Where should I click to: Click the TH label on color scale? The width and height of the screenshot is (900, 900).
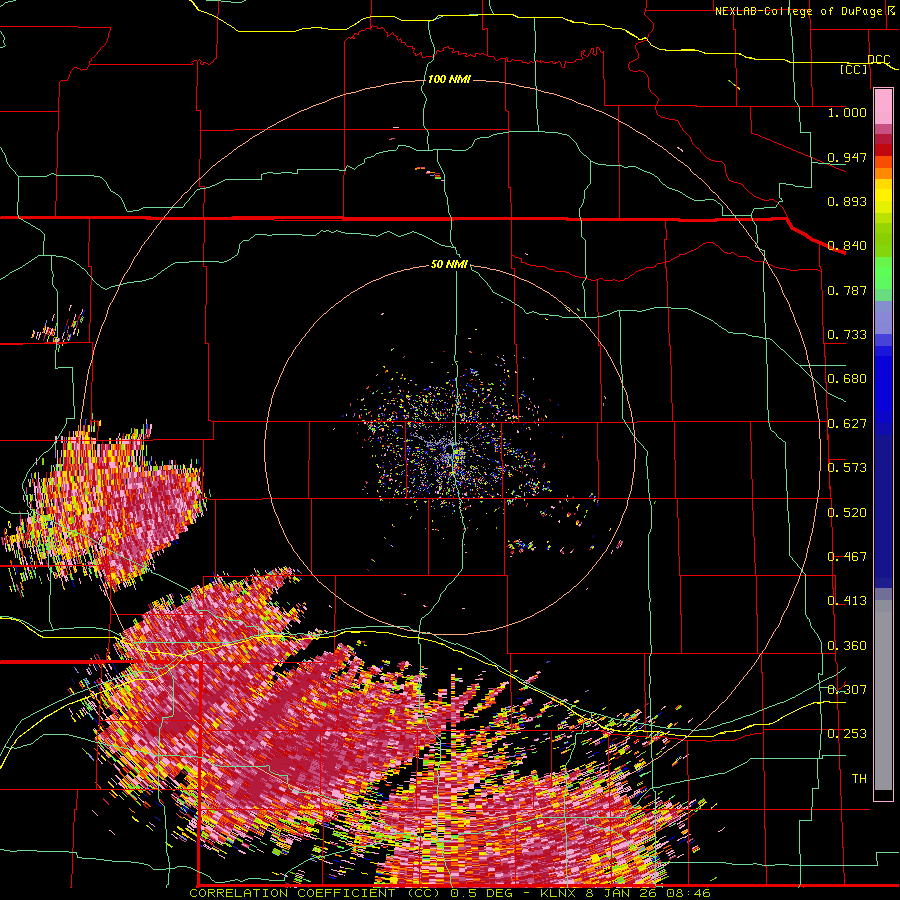859,779
